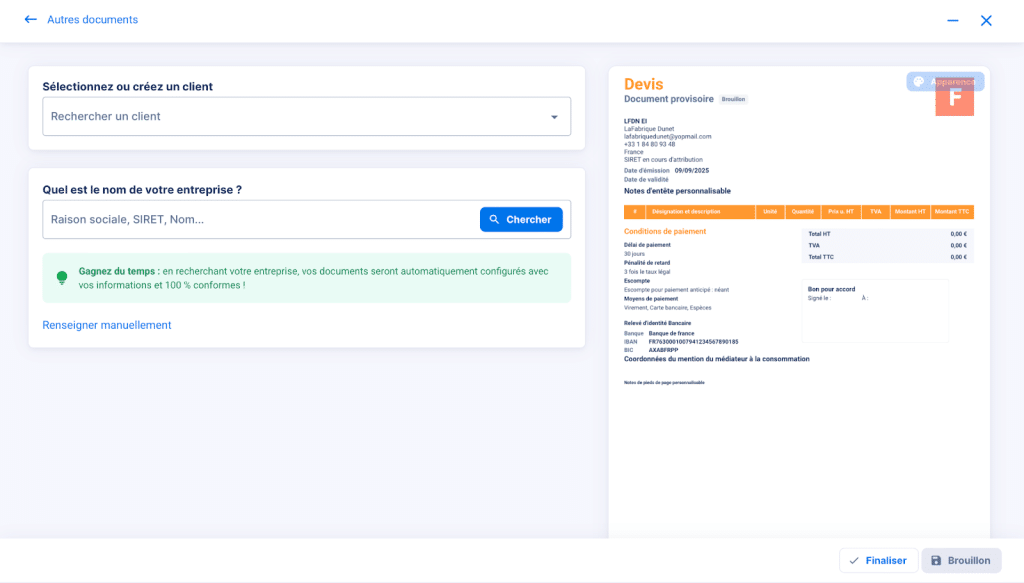Click the palette icon in Apparence

tap(919, 82)
